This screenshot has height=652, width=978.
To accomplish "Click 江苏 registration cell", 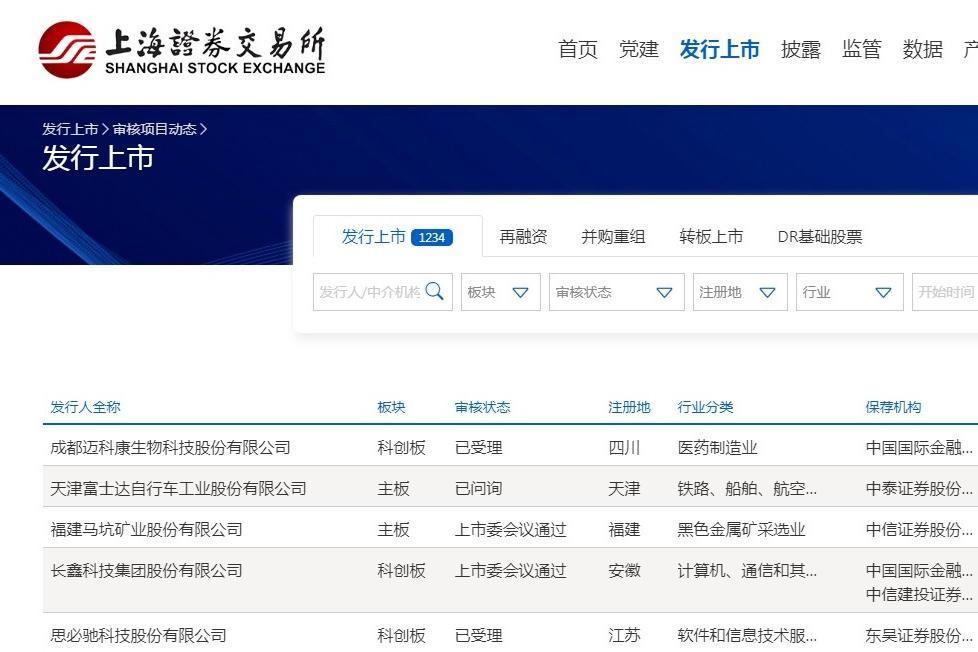I will pyautogui.click(x=624, y=636).
